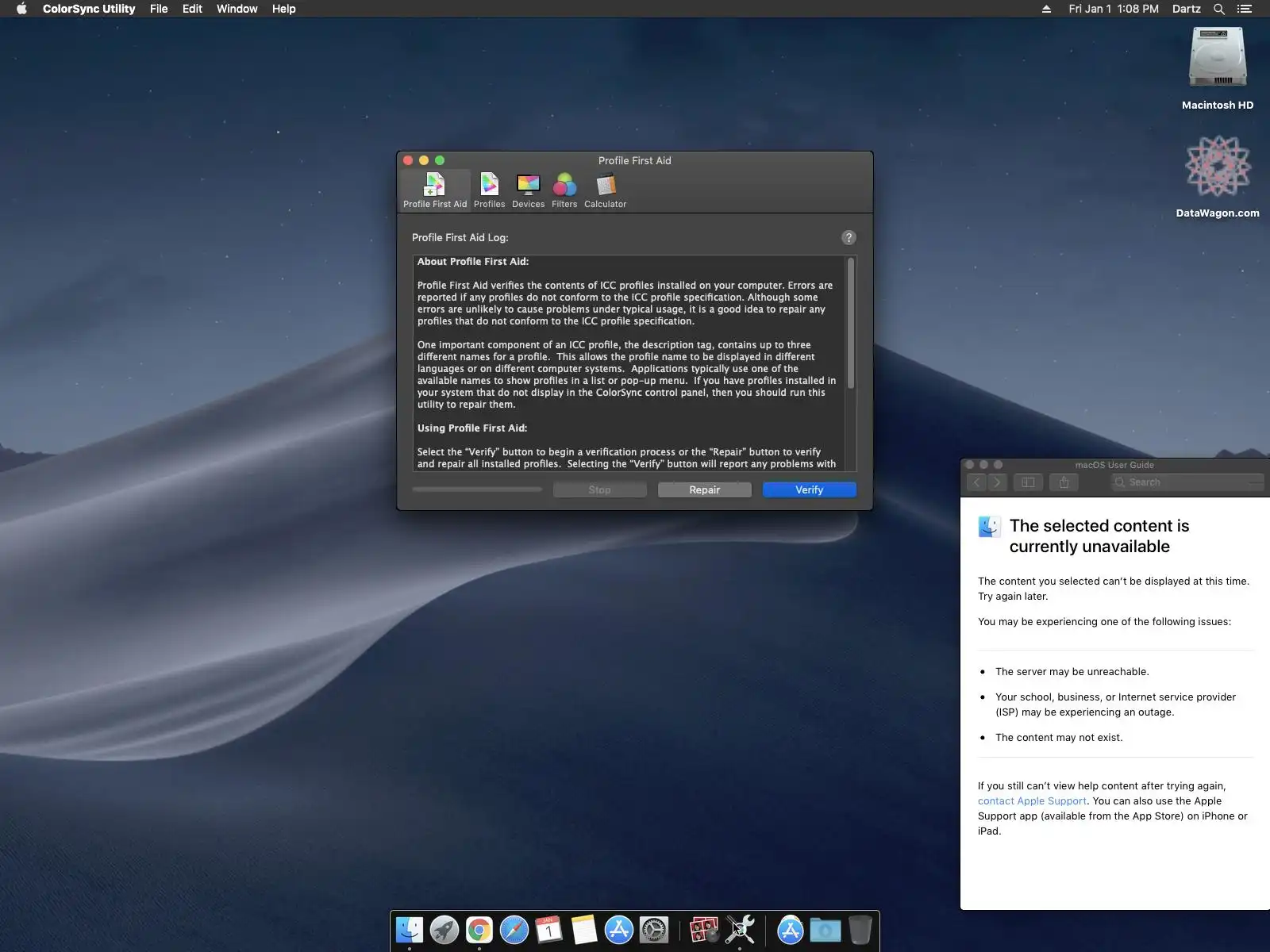This screenshot has width=1270, height=952.
Task: Click the ColorSync Utility Dock icon
Action: click(x=740, y=930)
